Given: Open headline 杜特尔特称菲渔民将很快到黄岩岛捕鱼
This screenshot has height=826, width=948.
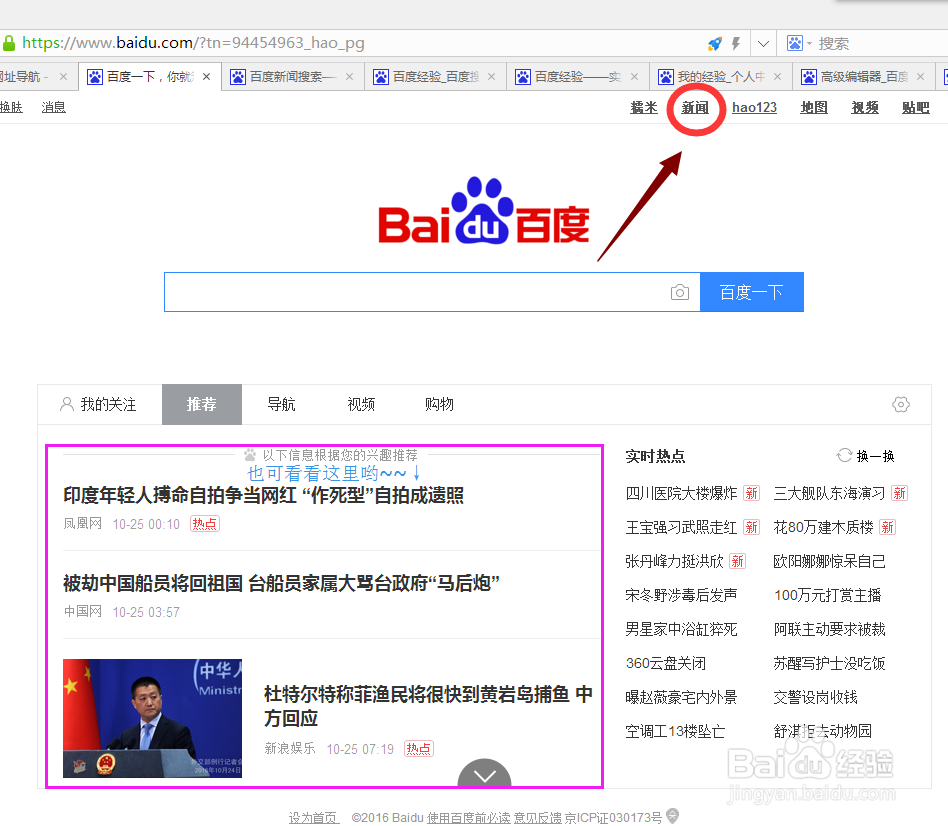Looking at the screenshot, I should coord(428,706).
